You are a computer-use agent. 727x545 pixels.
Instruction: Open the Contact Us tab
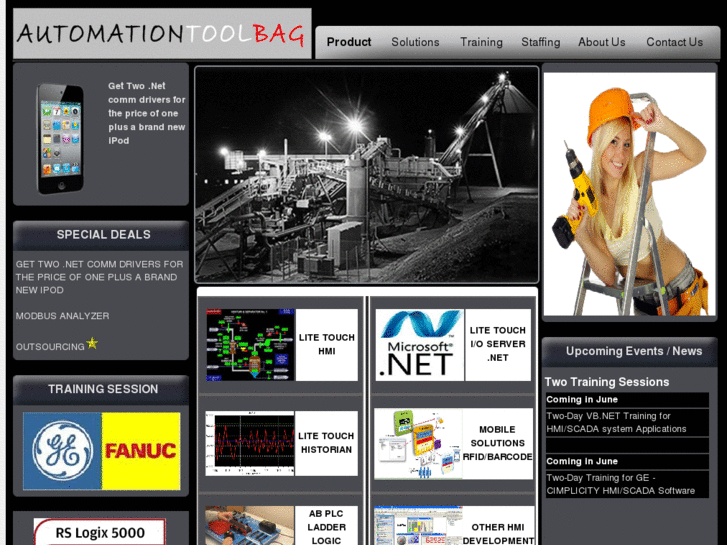[674, 42]
